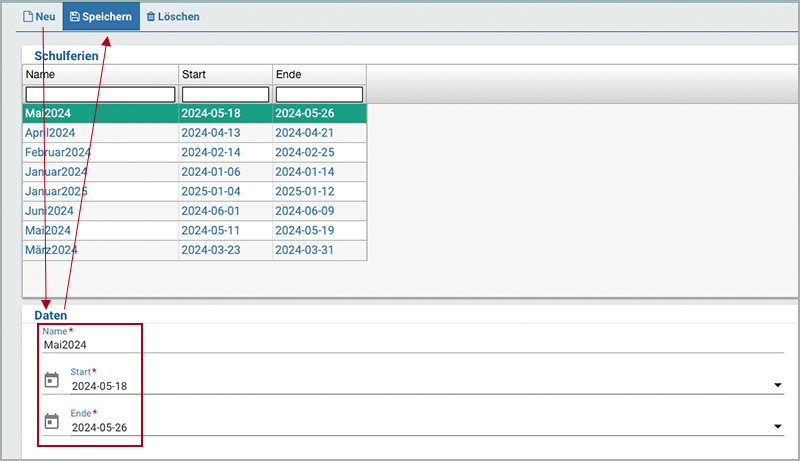The width and height of the screenshot is (800, 461).
Task: Click end date 2024-01-14 cell
Action: pyautogui.click(x=319, y=172)
